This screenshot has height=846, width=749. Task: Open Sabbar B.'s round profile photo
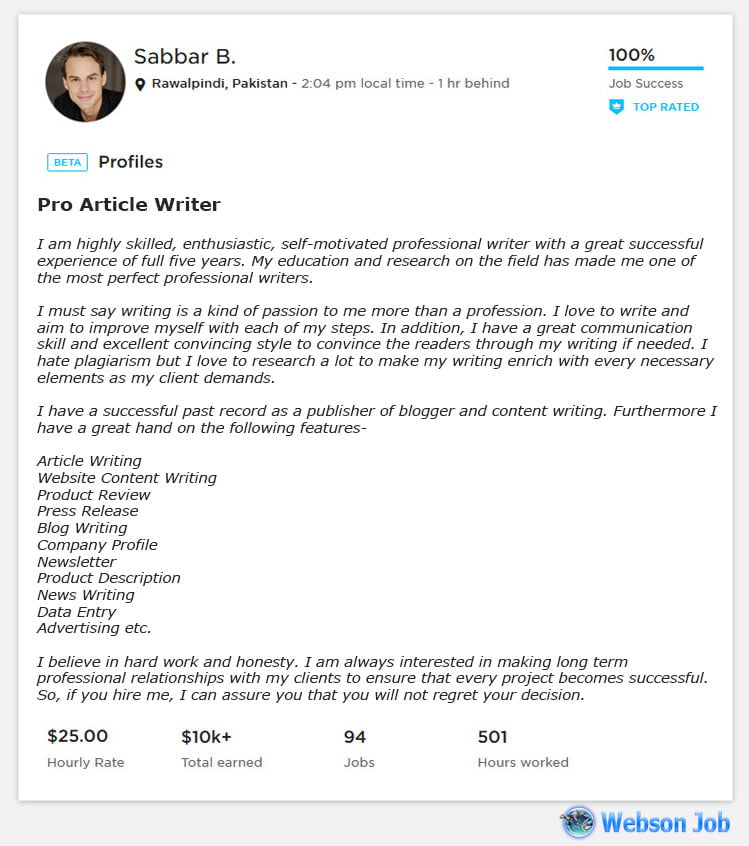85,81
